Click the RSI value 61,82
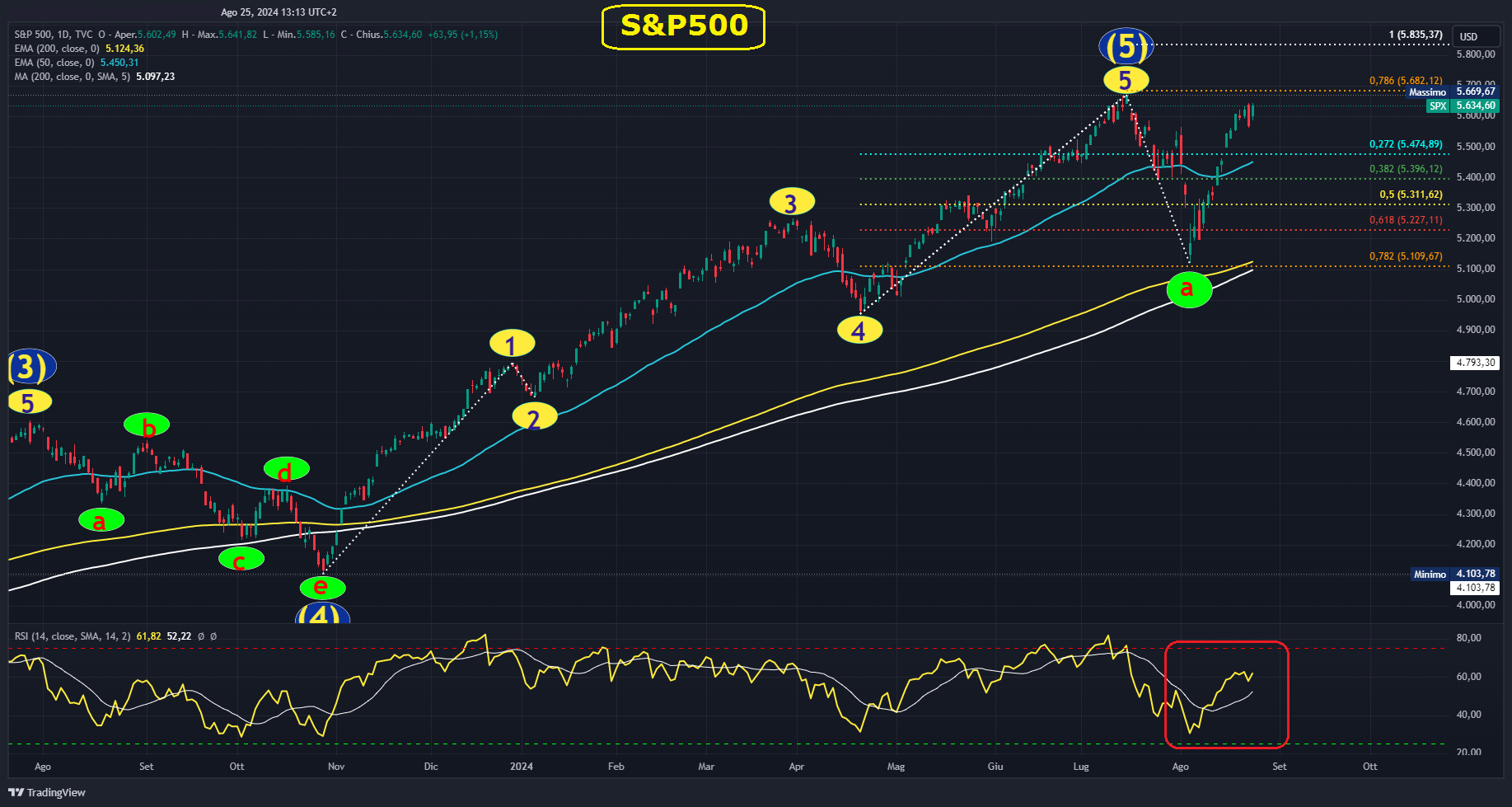Screen dimensions: 1512x807 click(x=148, y=636)
